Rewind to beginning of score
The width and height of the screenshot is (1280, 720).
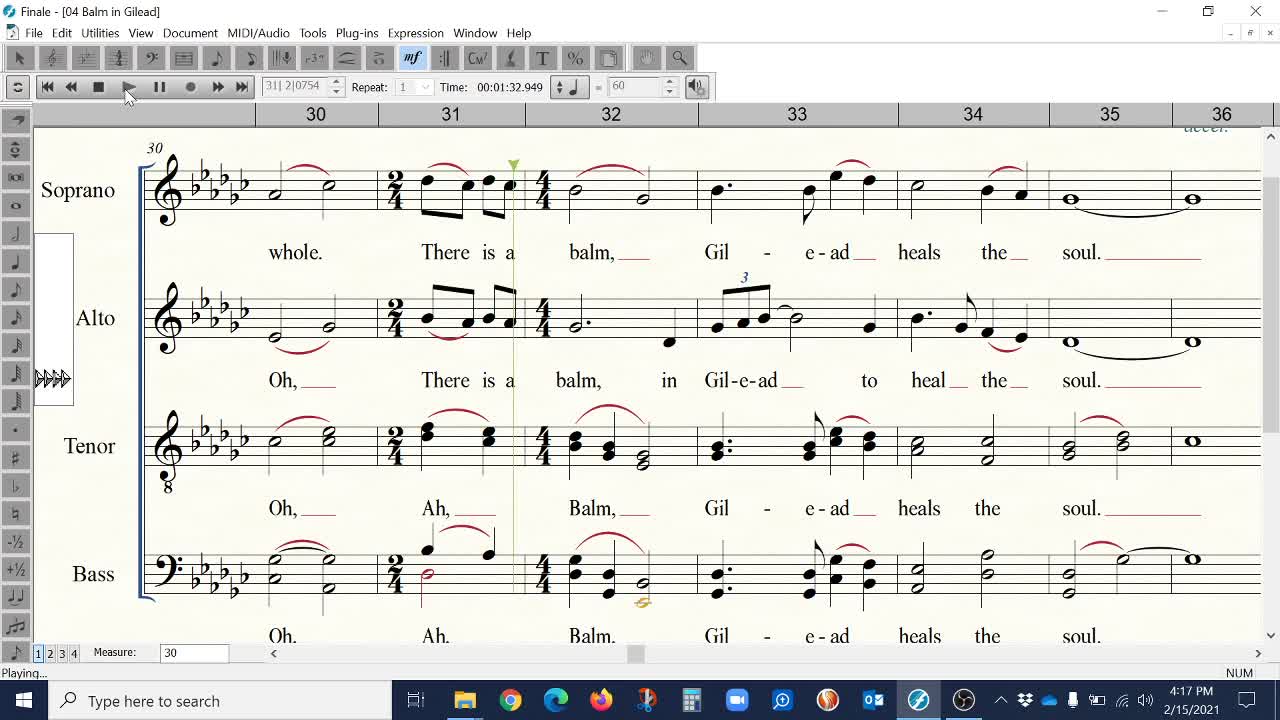[47, 87]
